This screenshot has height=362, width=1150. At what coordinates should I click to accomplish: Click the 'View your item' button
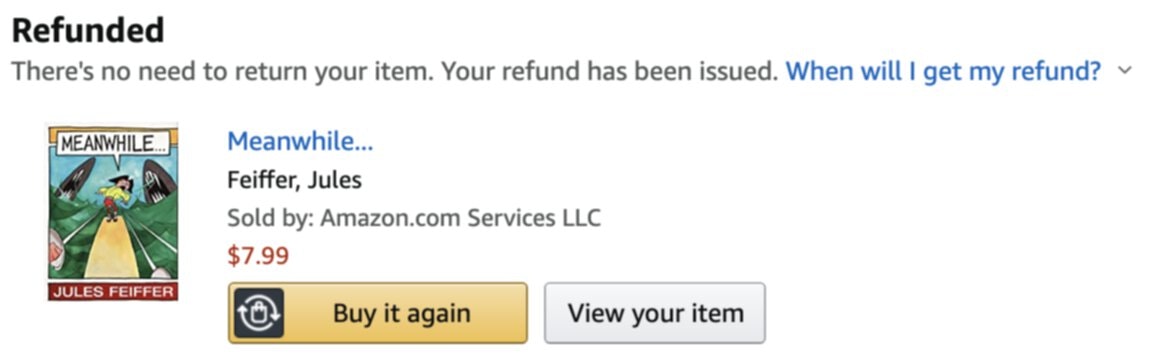655,313
